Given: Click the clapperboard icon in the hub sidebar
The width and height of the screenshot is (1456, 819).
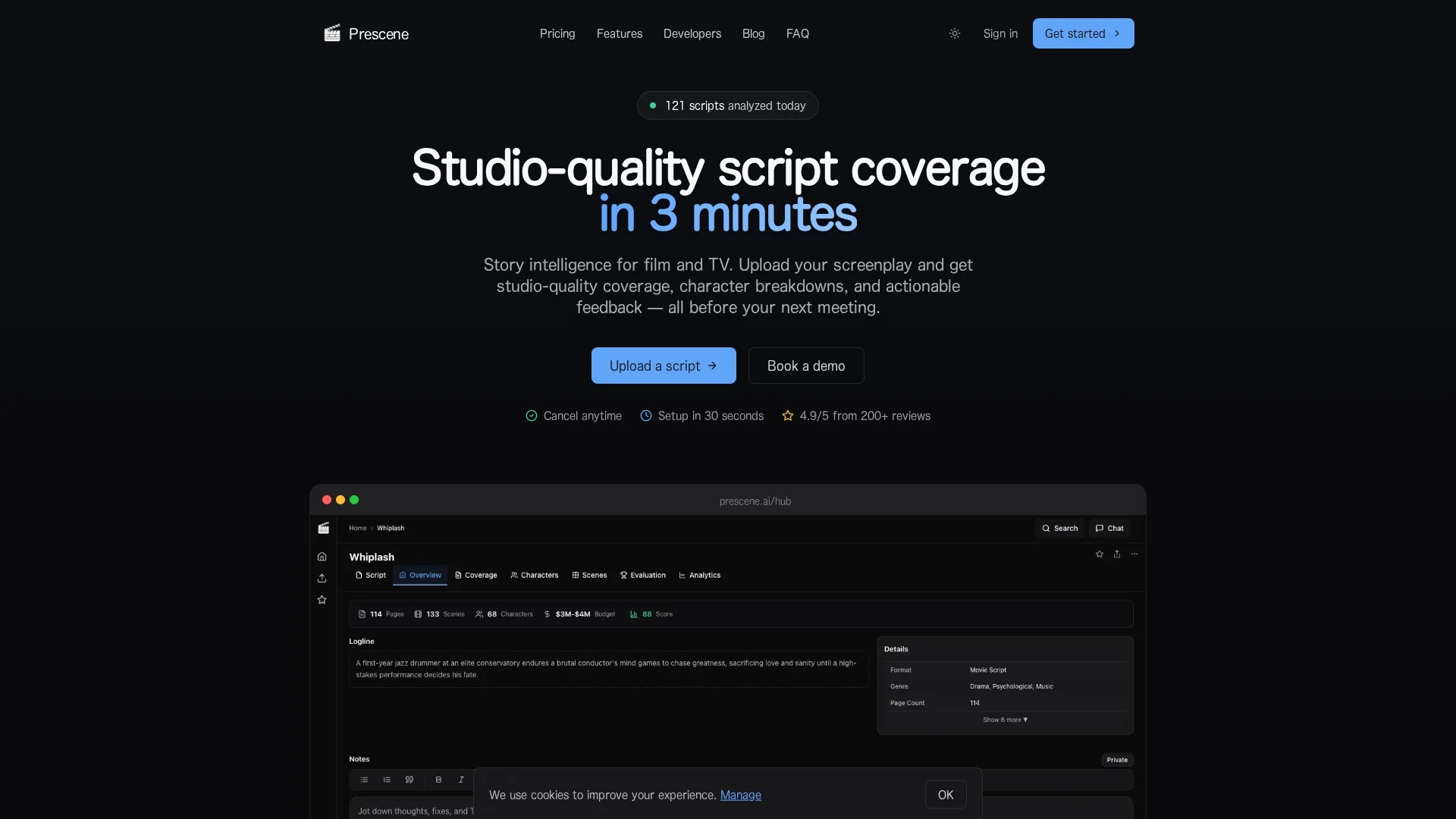Looking at the screenshot, I should point(323,528).
